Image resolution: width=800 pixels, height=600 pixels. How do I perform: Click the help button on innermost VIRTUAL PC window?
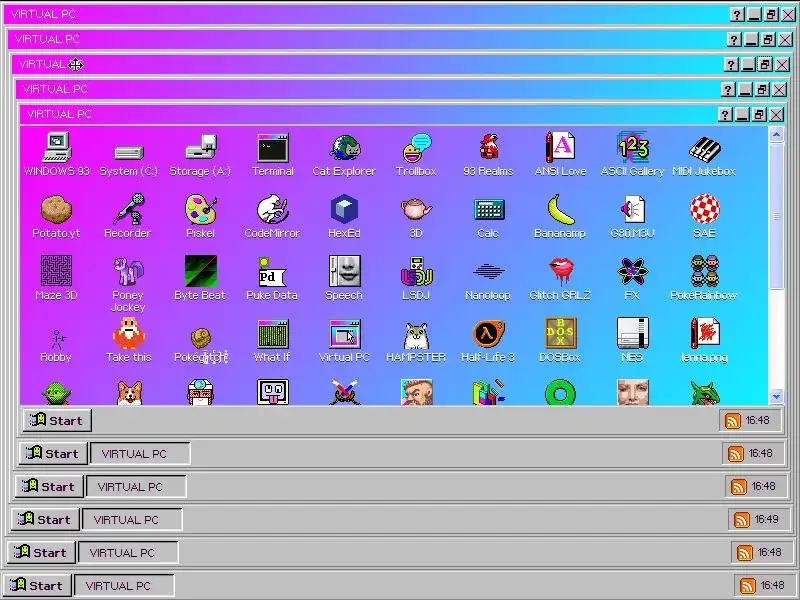[x=725, y=114]
